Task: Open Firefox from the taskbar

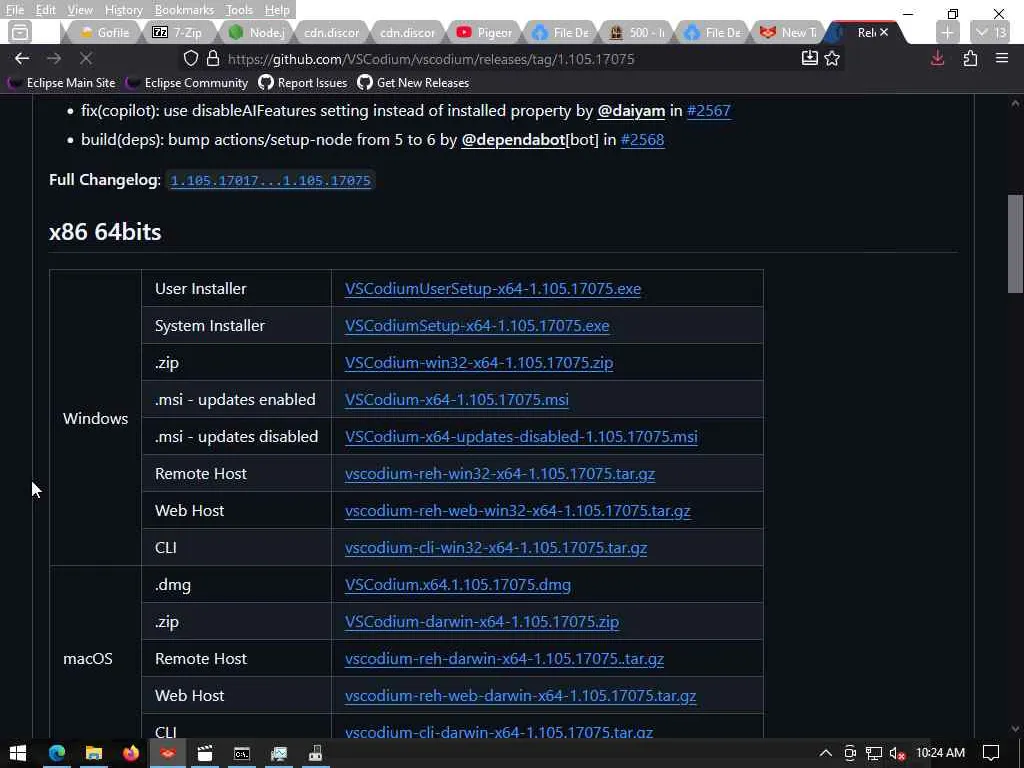Action: 131,753
